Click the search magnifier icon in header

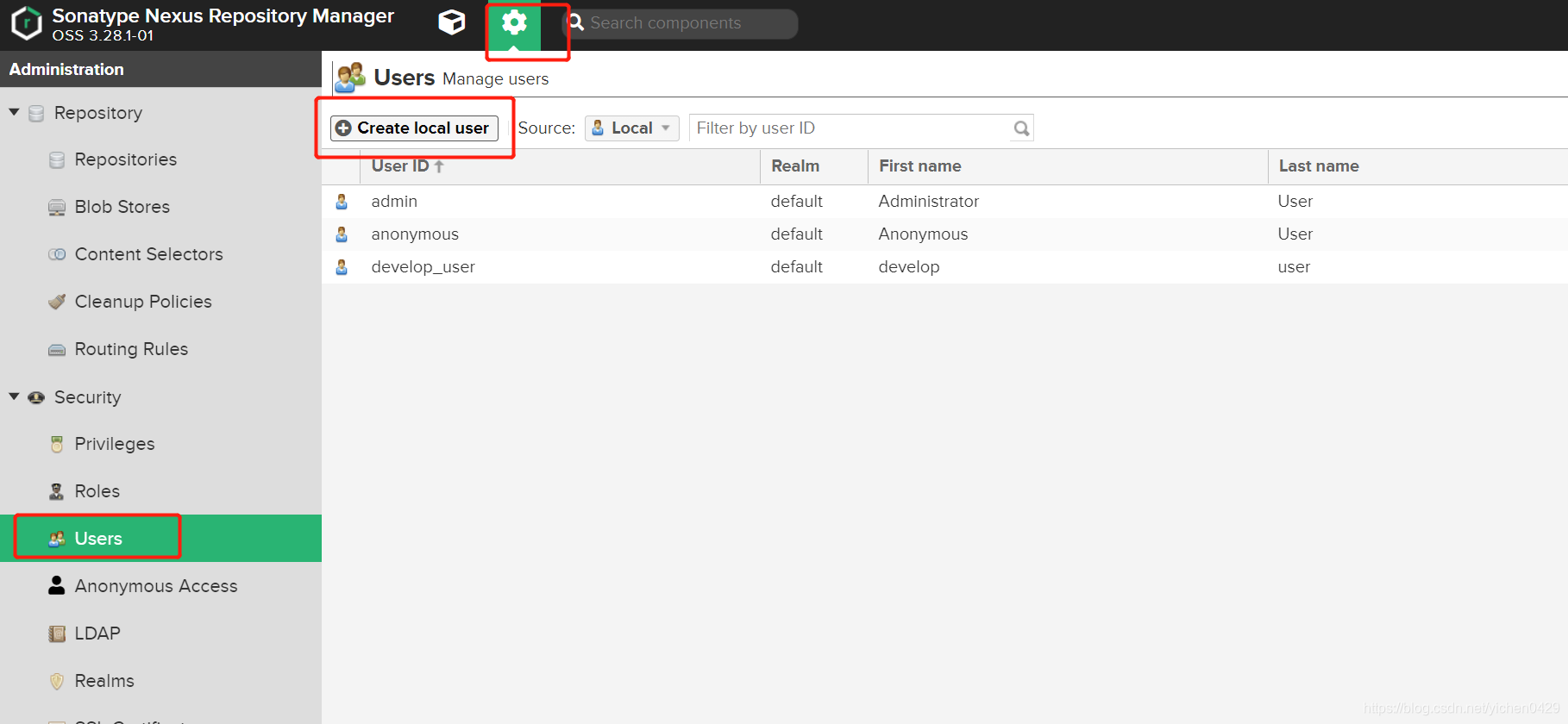click(576, 22)
